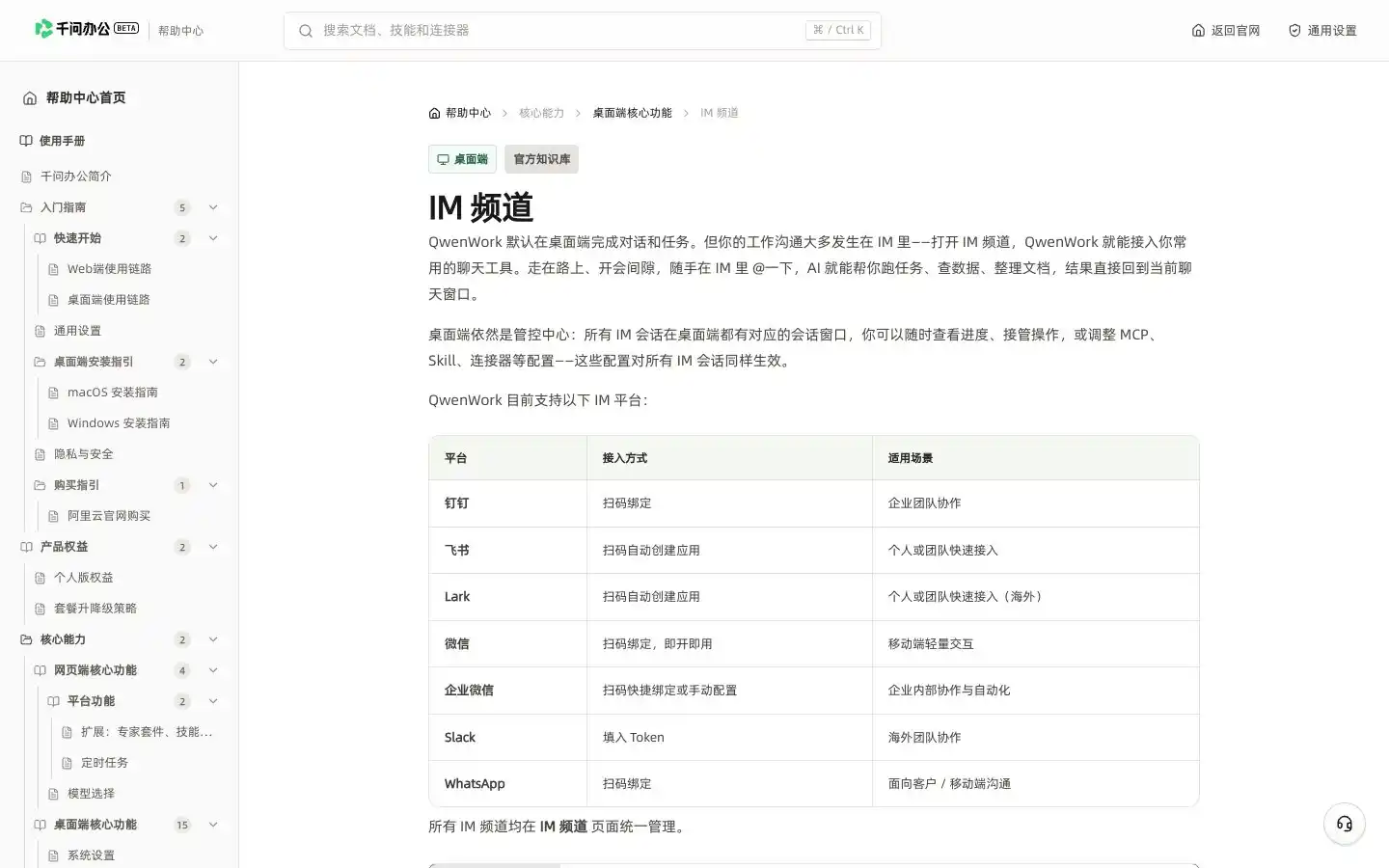Click the folder icon next to 核心能力
The height and width of the screenshot is (868, 1389).
click(x=26, y=639)
